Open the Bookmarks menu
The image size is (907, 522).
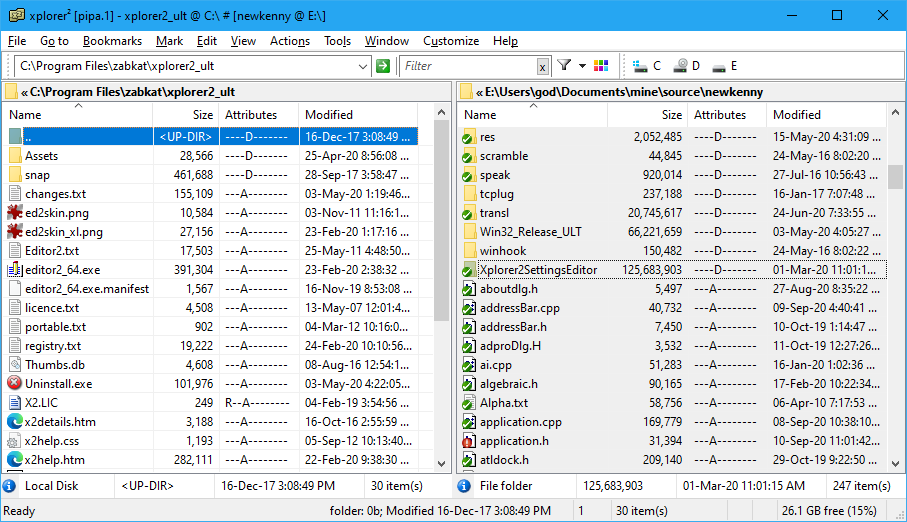pos(112,41)
